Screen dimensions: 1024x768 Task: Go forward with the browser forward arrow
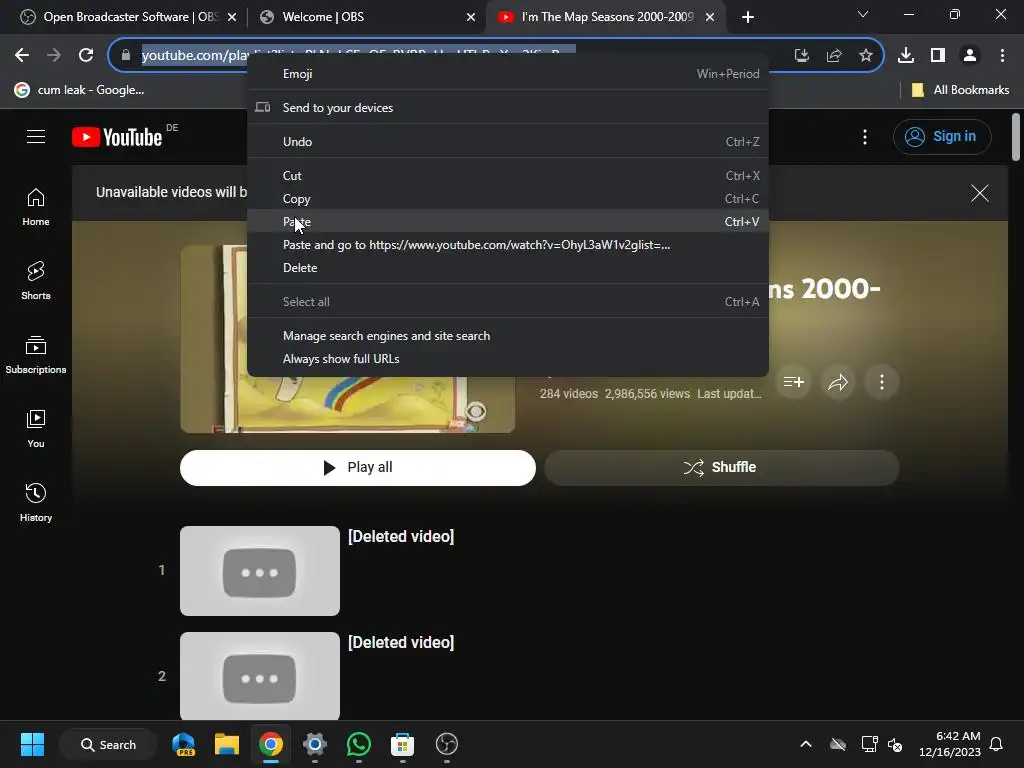coord(54,56)
